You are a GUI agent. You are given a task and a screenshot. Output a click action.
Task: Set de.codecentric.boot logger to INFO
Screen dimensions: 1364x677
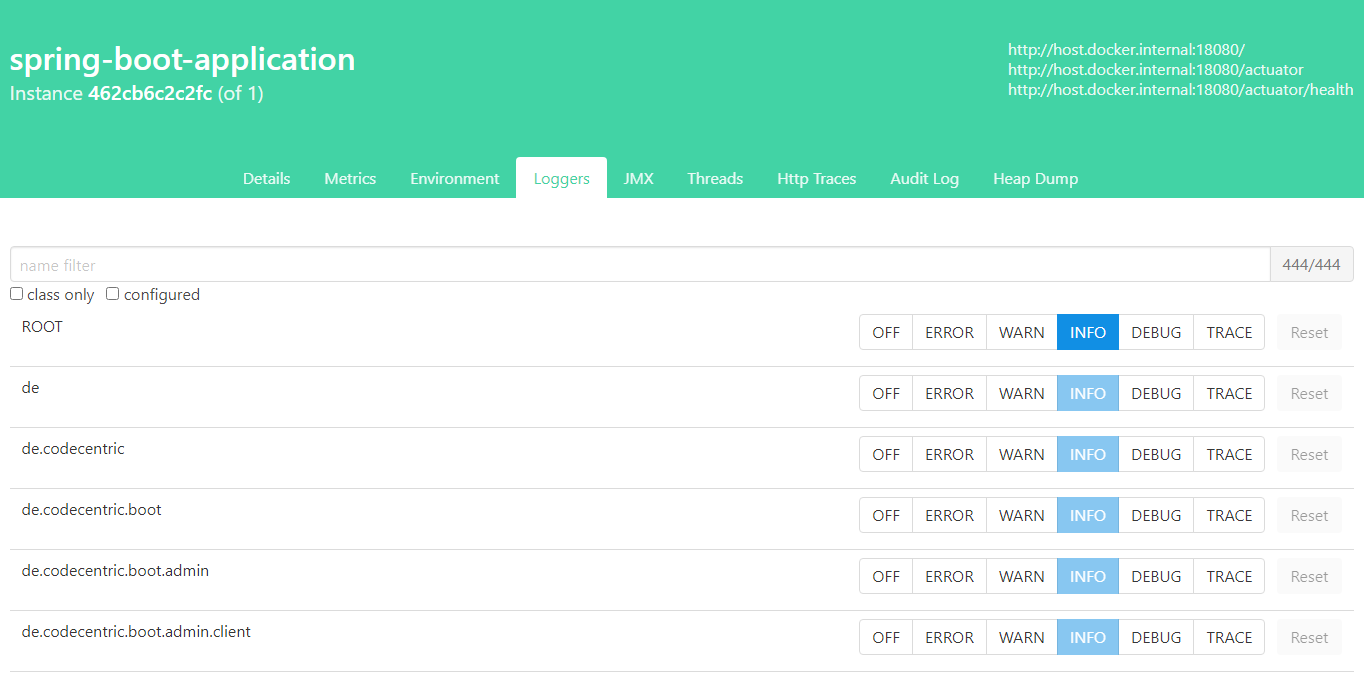point(1088,515)
